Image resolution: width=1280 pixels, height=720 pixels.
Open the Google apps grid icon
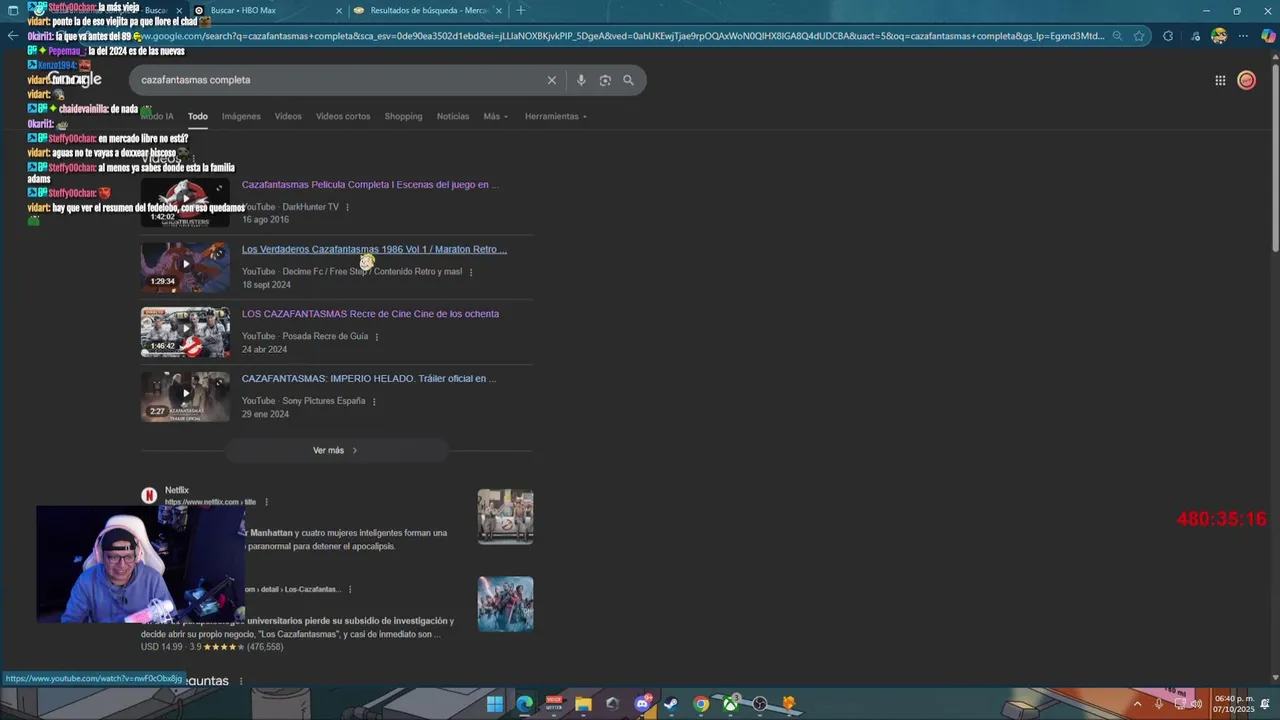point(1220,80)
